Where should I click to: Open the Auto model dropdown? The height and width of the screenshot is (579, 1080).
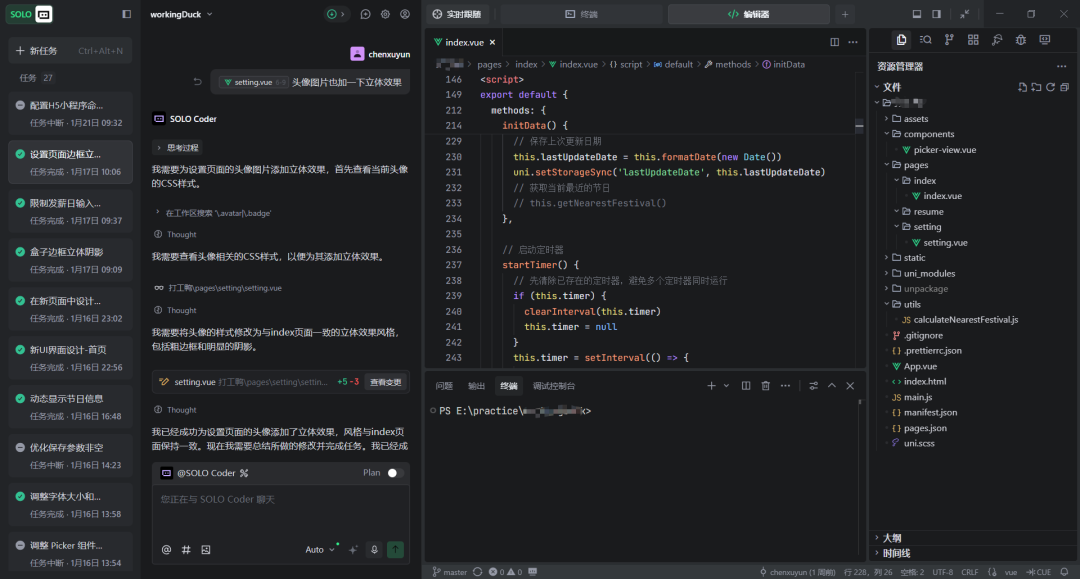(319, 549)
